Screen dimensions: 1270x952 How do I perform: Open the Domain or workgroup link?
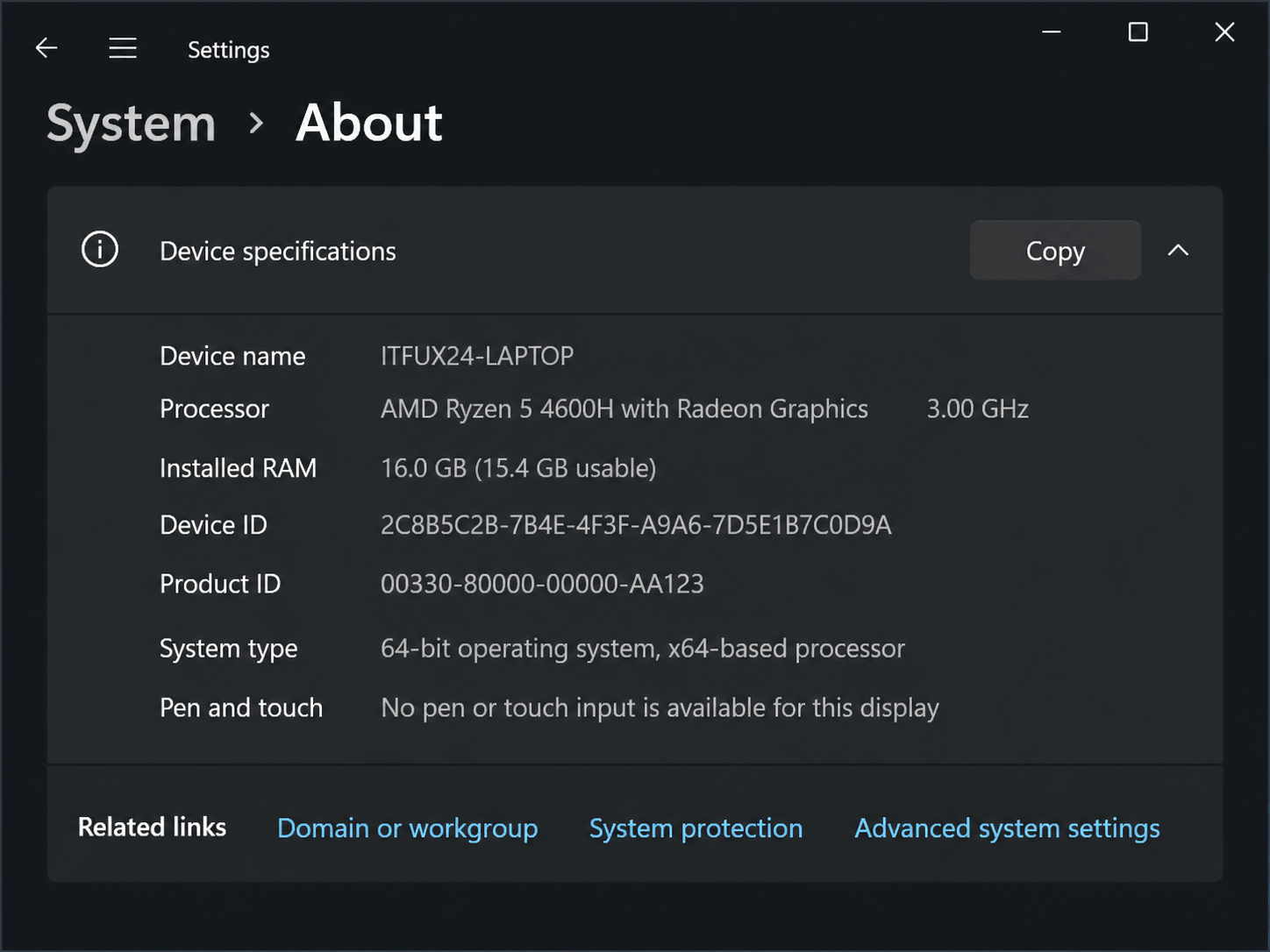[x=407, y=828]
